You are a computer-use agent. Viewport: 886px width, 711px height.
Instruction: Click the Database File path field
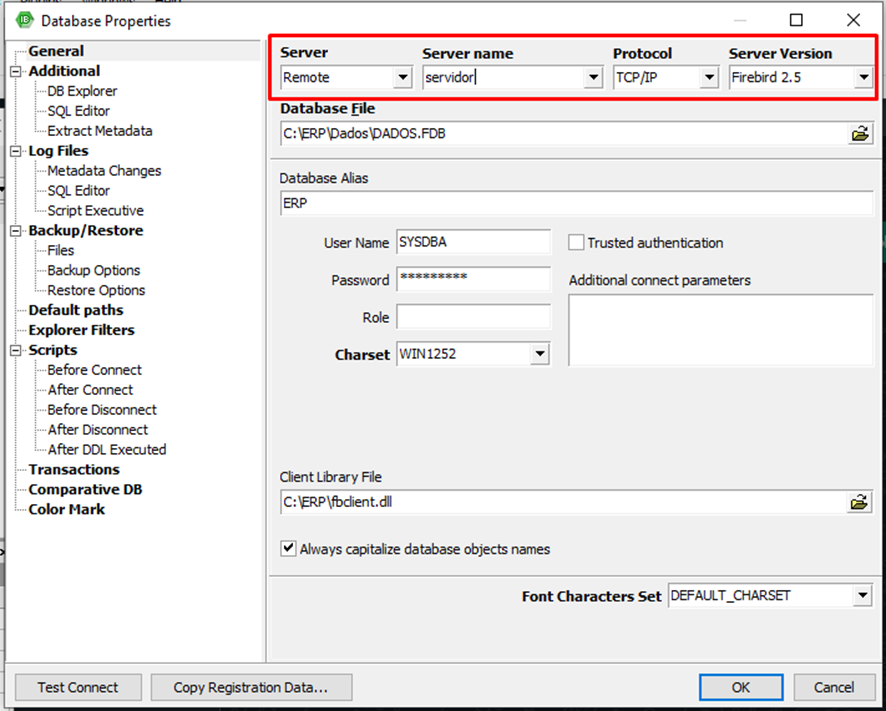564,133
